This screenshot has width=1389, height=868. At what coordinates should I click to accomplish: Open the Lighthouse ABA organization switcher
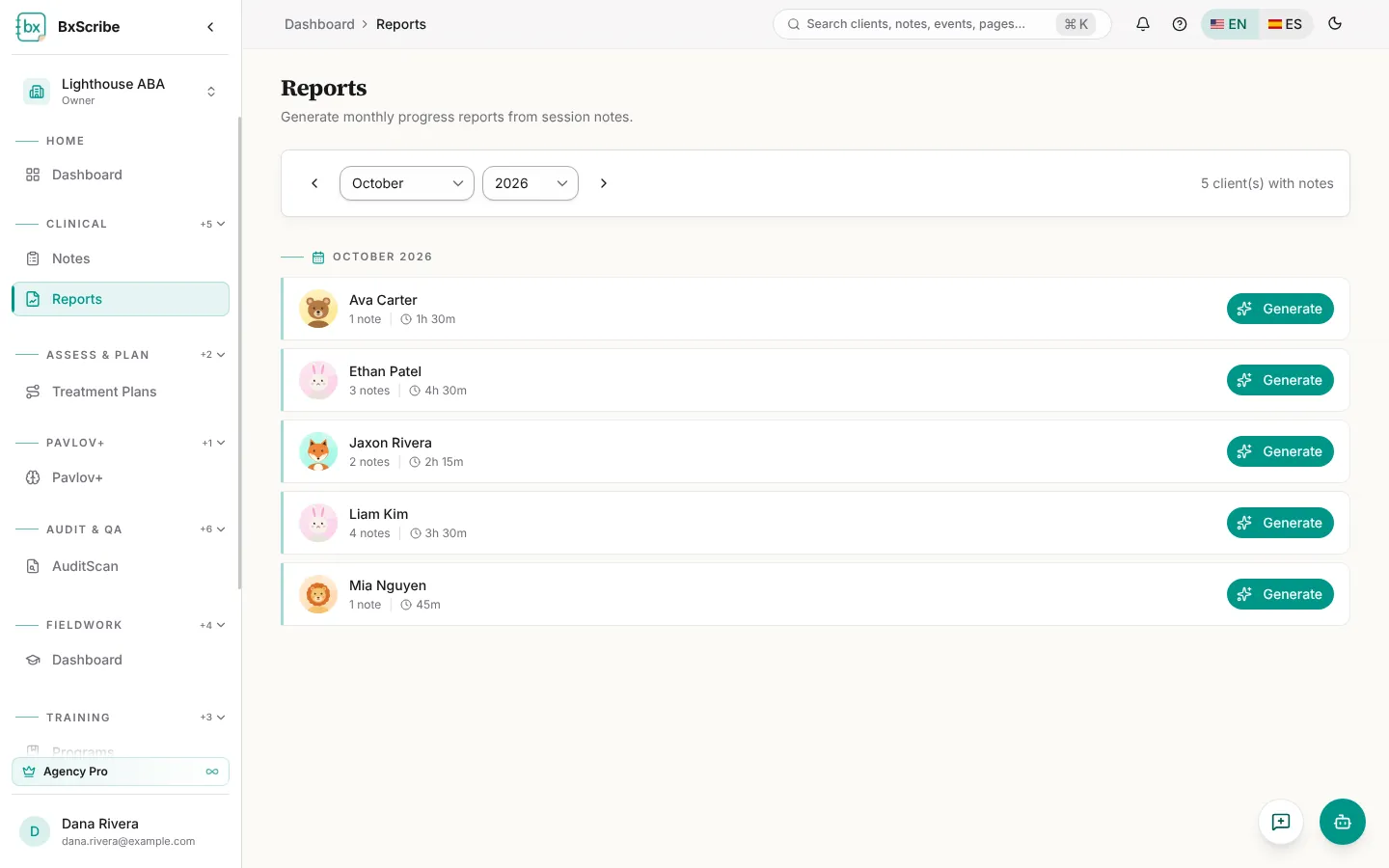pyautogui.click(x=121, y=92)
